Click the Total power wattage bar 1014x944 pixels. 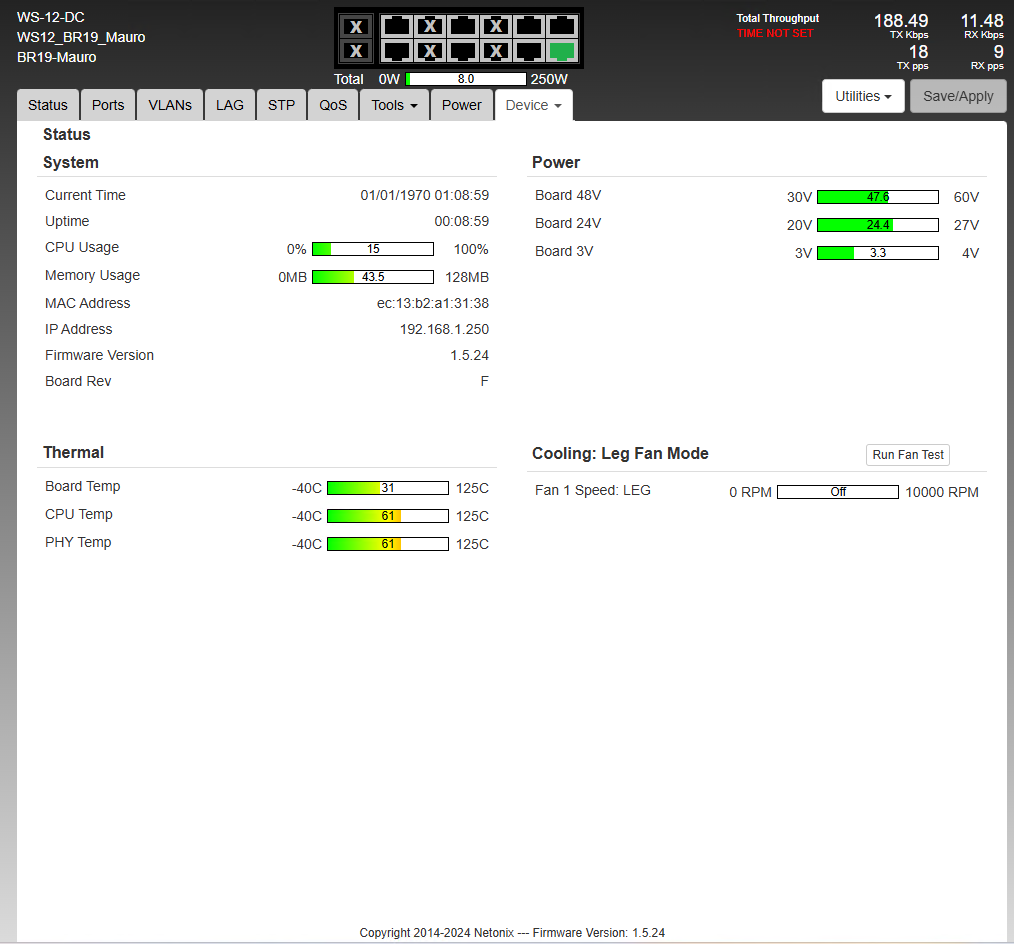465,79
